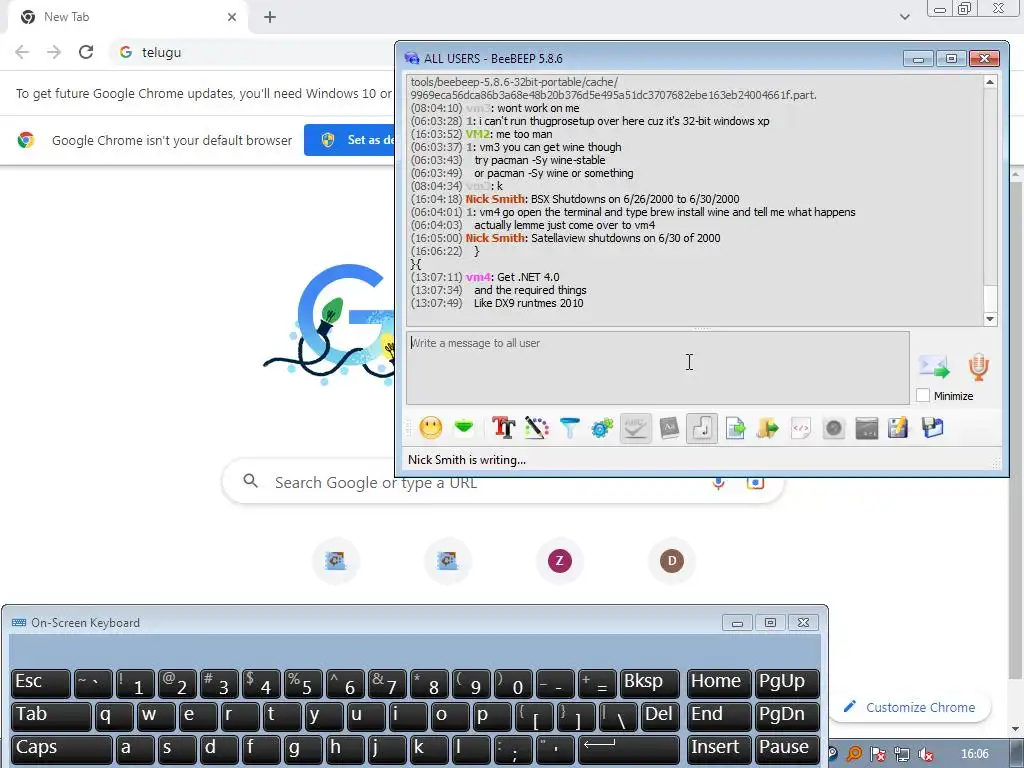
Task: Click the Home key on On-Screen Keyboard
Action: pyautogui.click(x=718, y=683)
